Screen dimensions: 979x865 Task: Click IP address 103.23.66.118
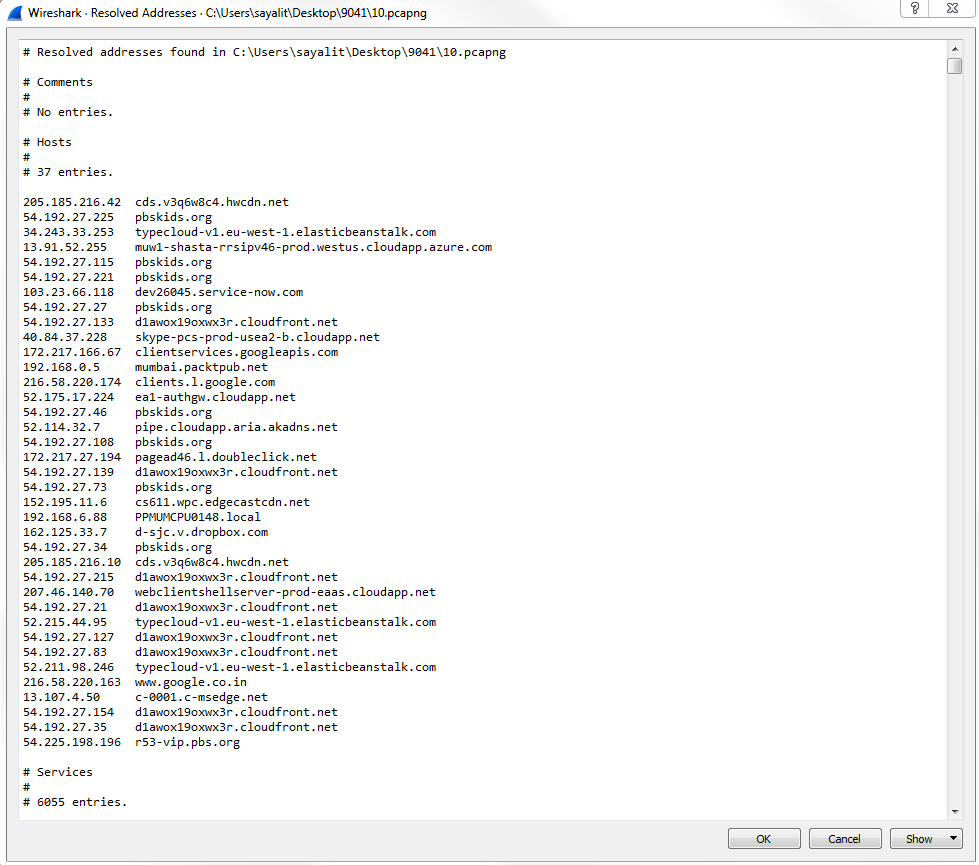click(69, 292)
